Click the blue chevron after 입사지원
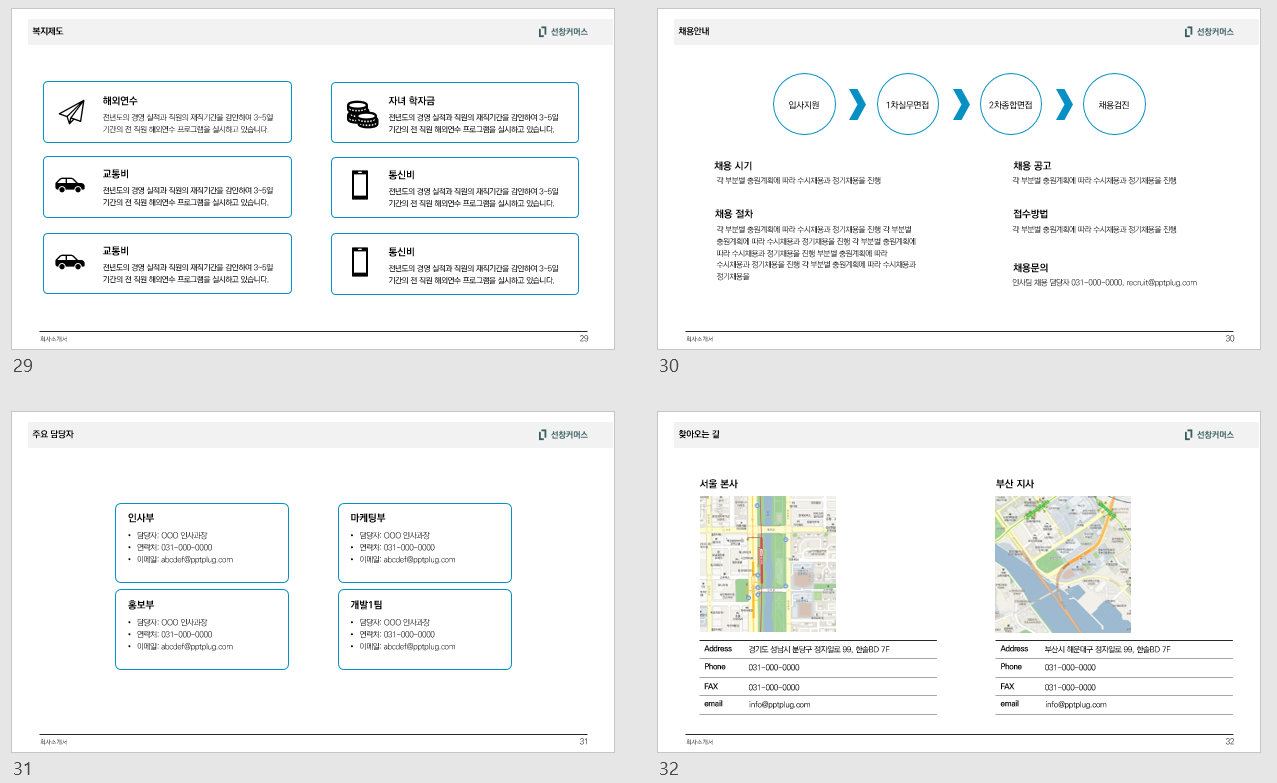The width and height of the screenshot is (1277, 783). tap(857, 104)
